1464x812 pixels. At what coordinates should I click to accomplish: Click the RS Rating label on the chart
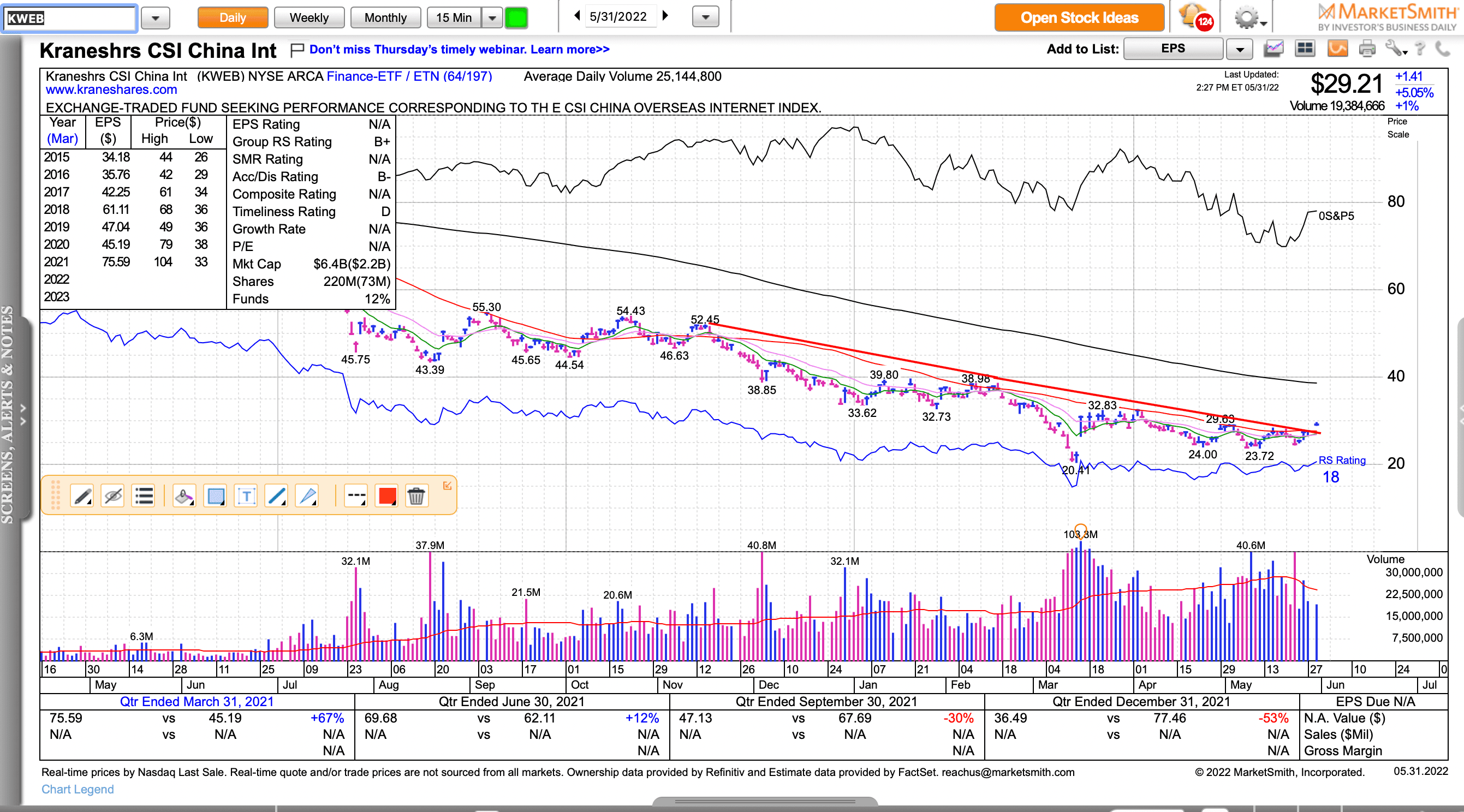click(1342, 460)
